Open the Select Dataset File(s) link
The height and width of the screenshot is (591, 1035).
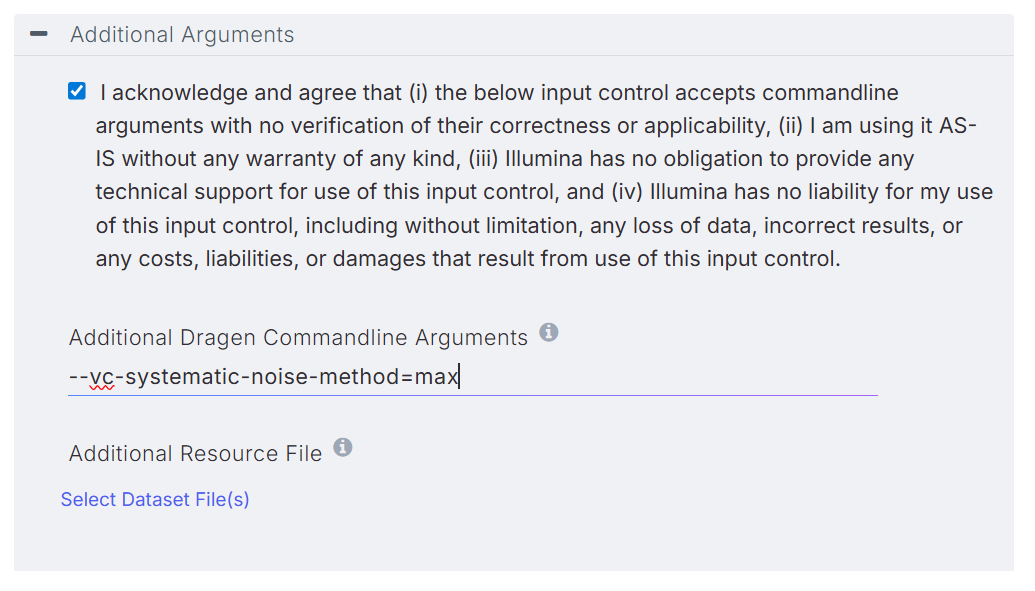(155, 499)
